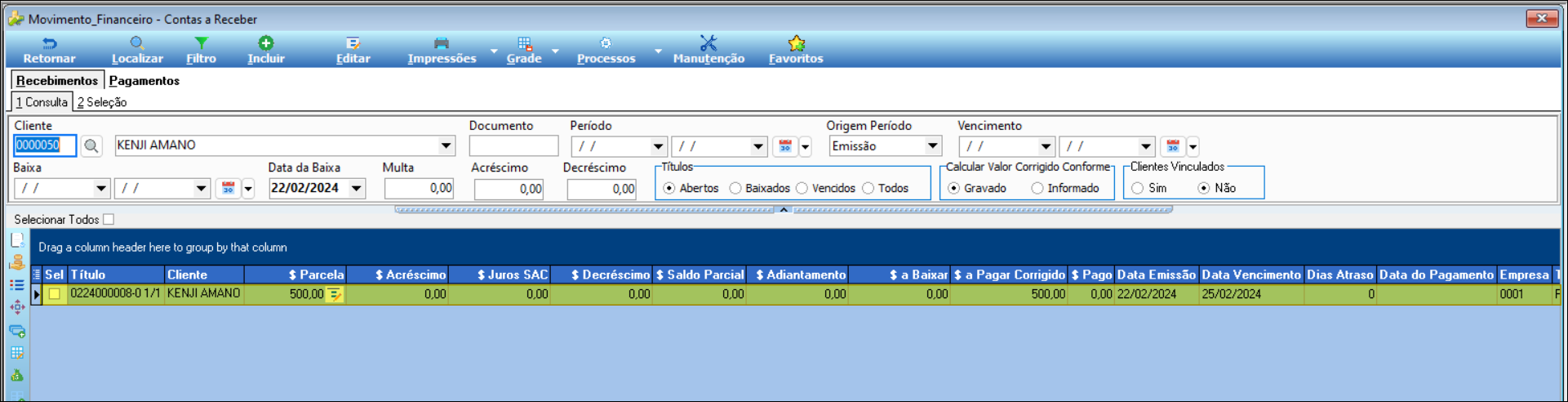Sort by the $ Parcela column header
This screenshot has height=402, width=1568.
[x=295, y=275]
